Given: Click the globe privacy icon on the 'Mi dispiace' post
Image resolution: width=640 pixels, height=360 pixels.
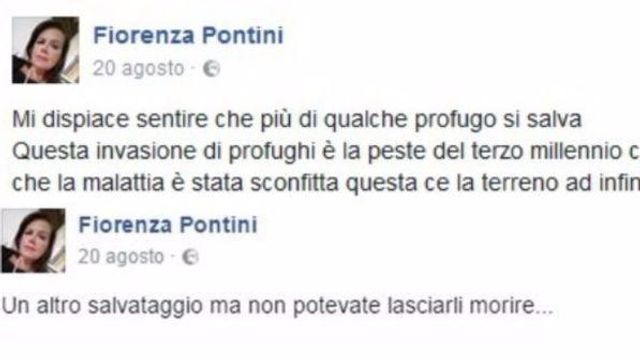Looking at the screenshot, I should click(211, 69).
